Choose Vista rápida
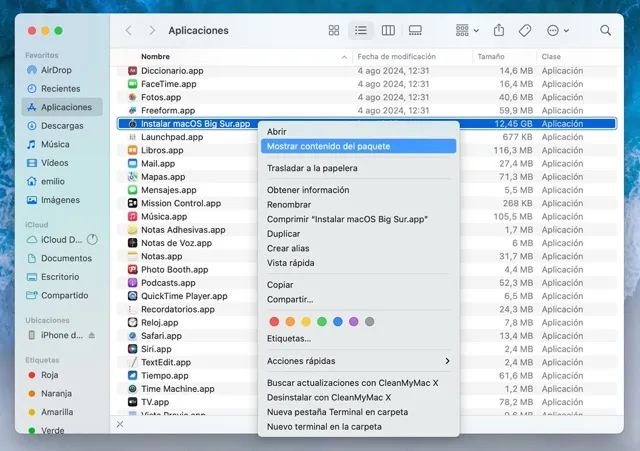The height and width of the screenshot is (451, 640). click(x=358, y=263)
